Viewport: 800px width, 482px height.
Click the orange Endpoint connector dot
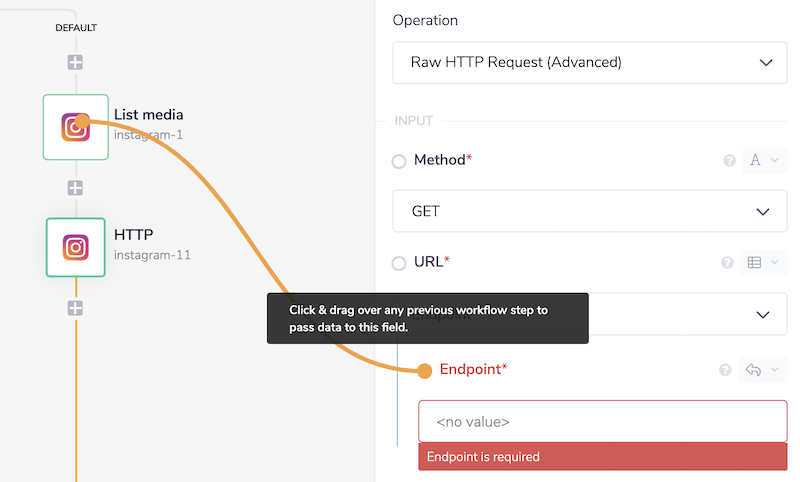424,371
